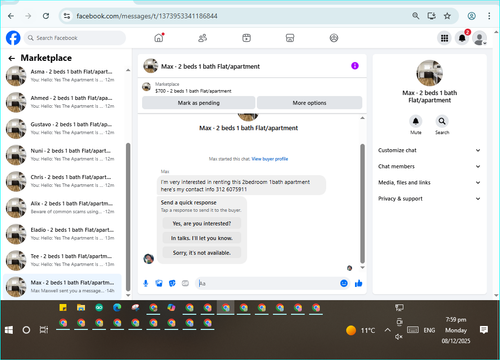Open the Sticky Notes taskbar icon

click(63, 307)
